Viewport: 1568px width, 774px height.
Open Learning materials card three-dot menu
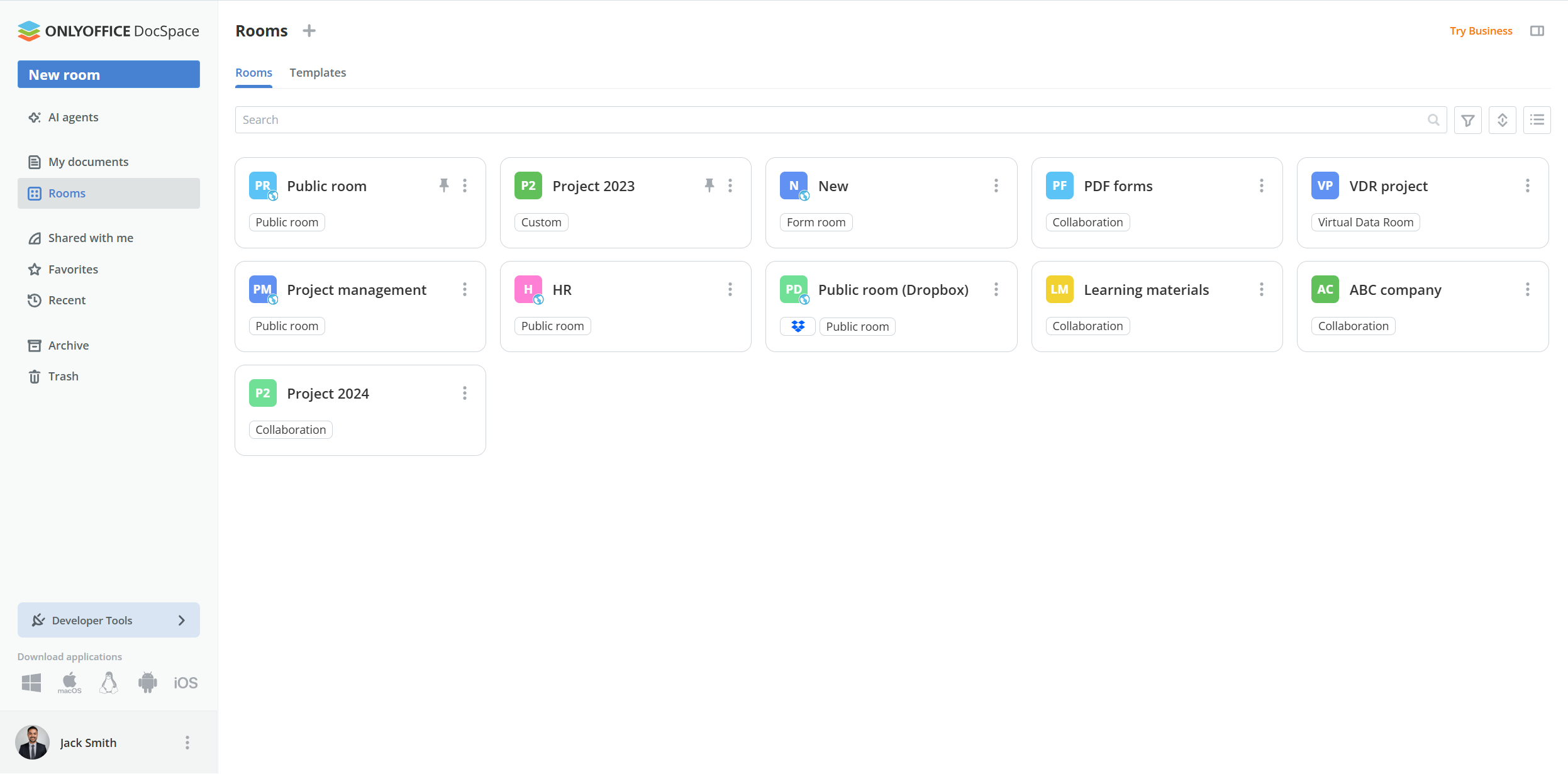click(x=1262, y=289)
